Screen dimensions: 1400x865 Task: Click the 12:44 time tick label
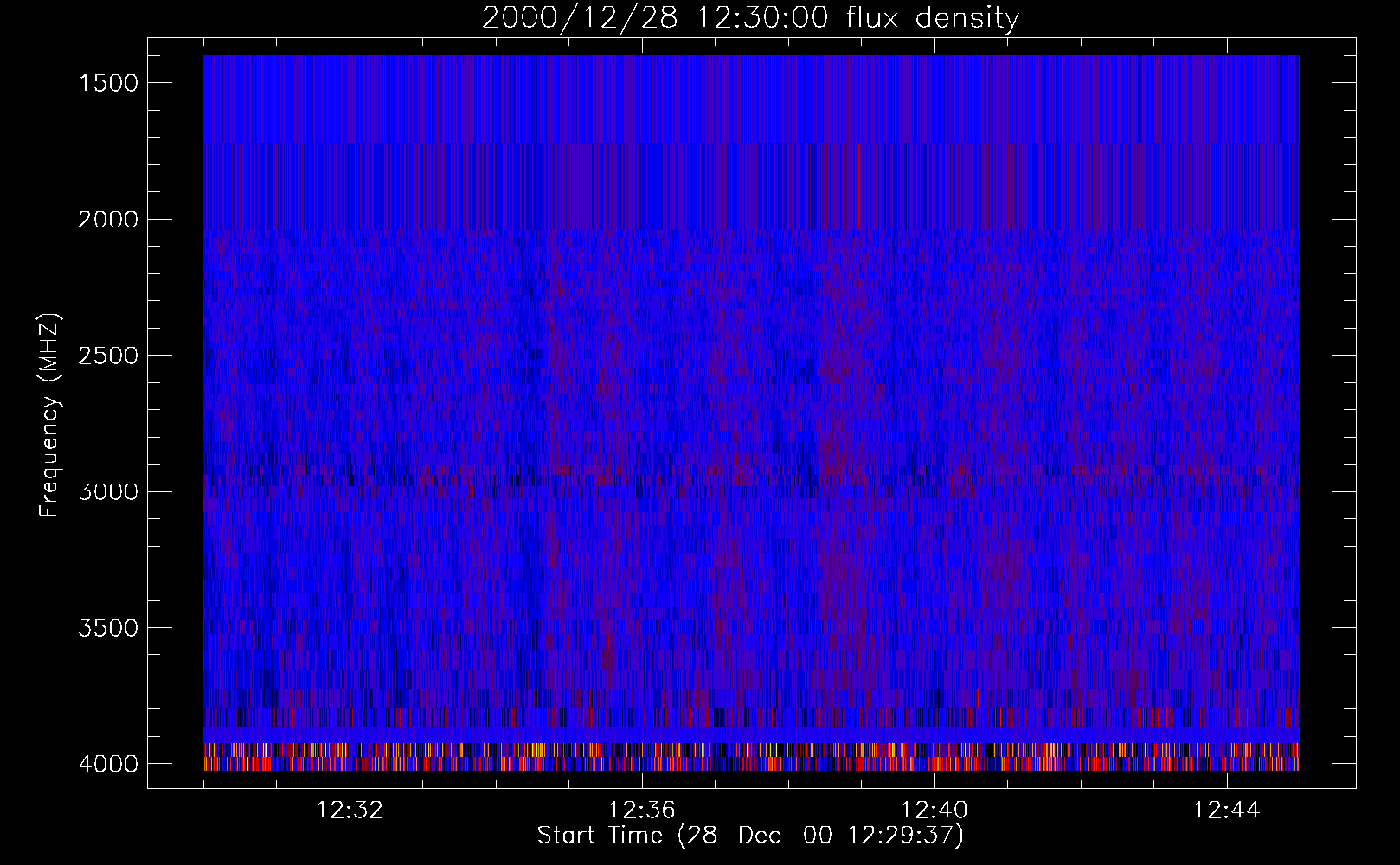point(1227,811)
